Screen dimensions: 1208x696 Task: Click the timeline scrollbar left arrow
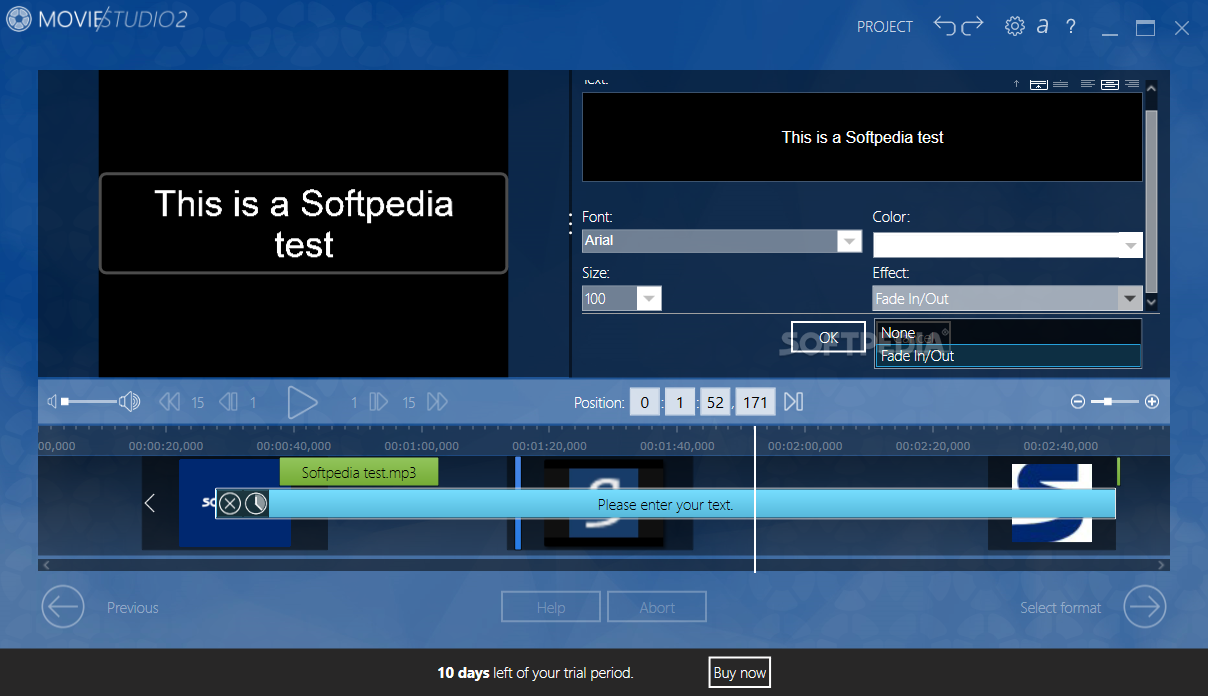click(x=46, y=565)
